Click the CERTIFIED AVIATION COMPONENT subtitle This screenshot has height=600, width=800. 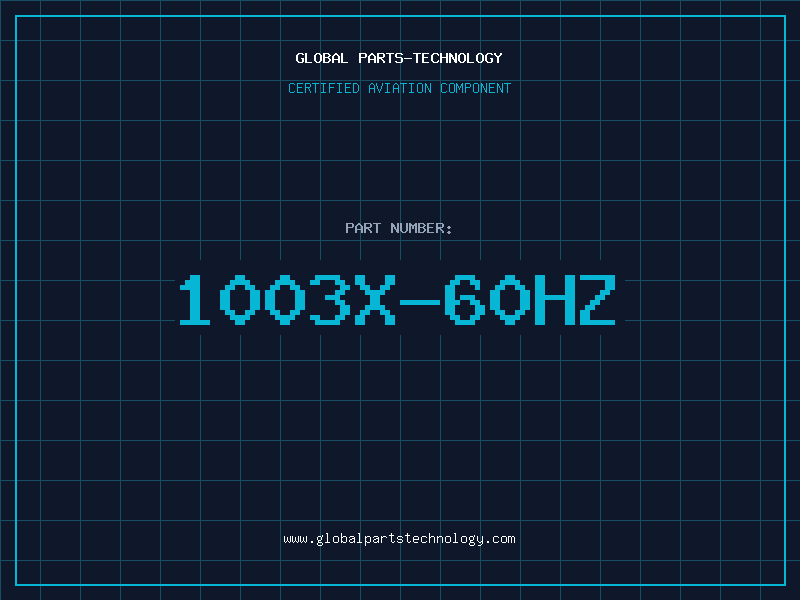[399, 88]
